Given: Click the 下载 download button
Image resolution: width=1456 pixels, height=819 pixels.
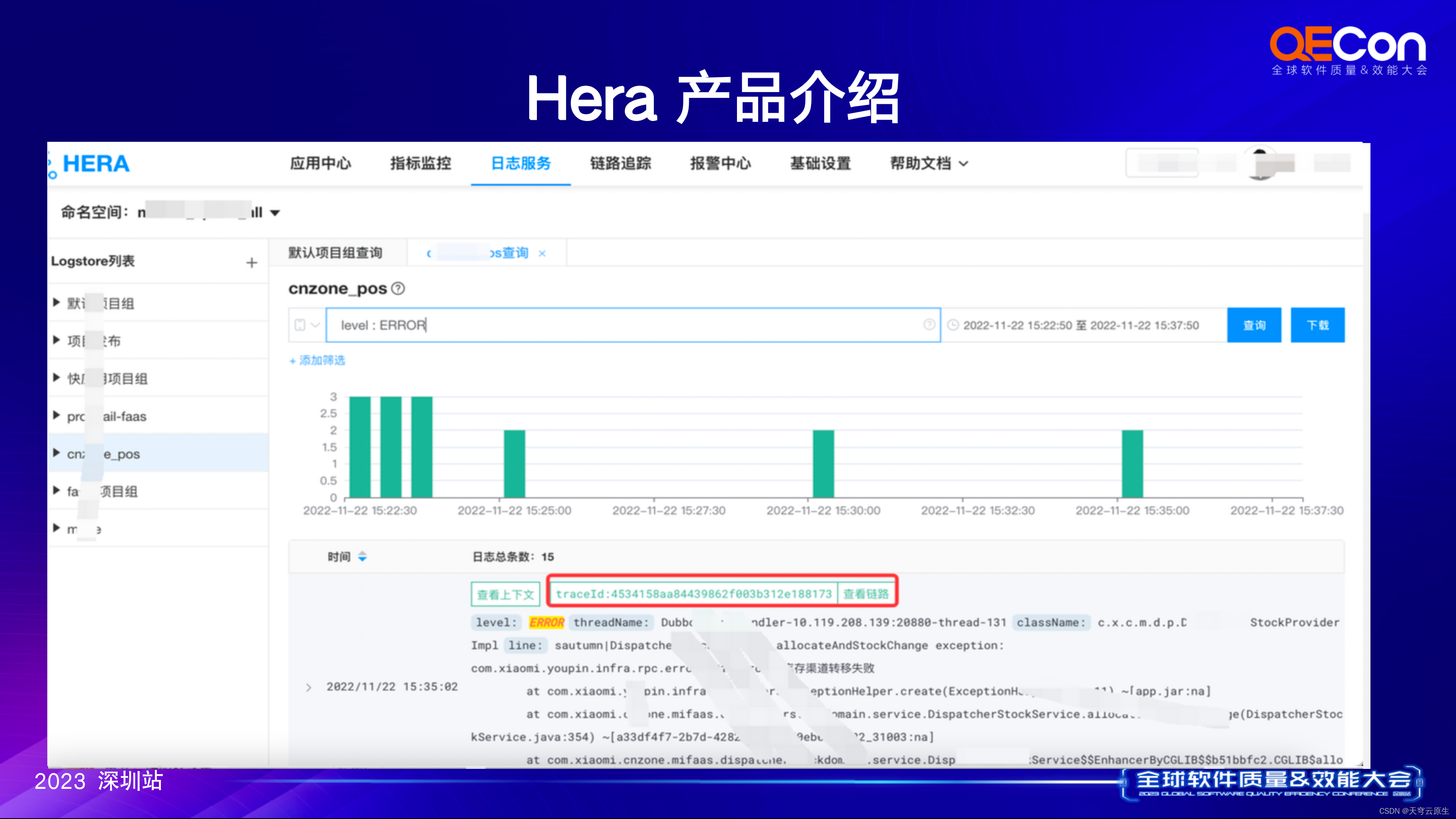Looking at the screenshot, I should pyautogui.click(x=1317, y=325).
